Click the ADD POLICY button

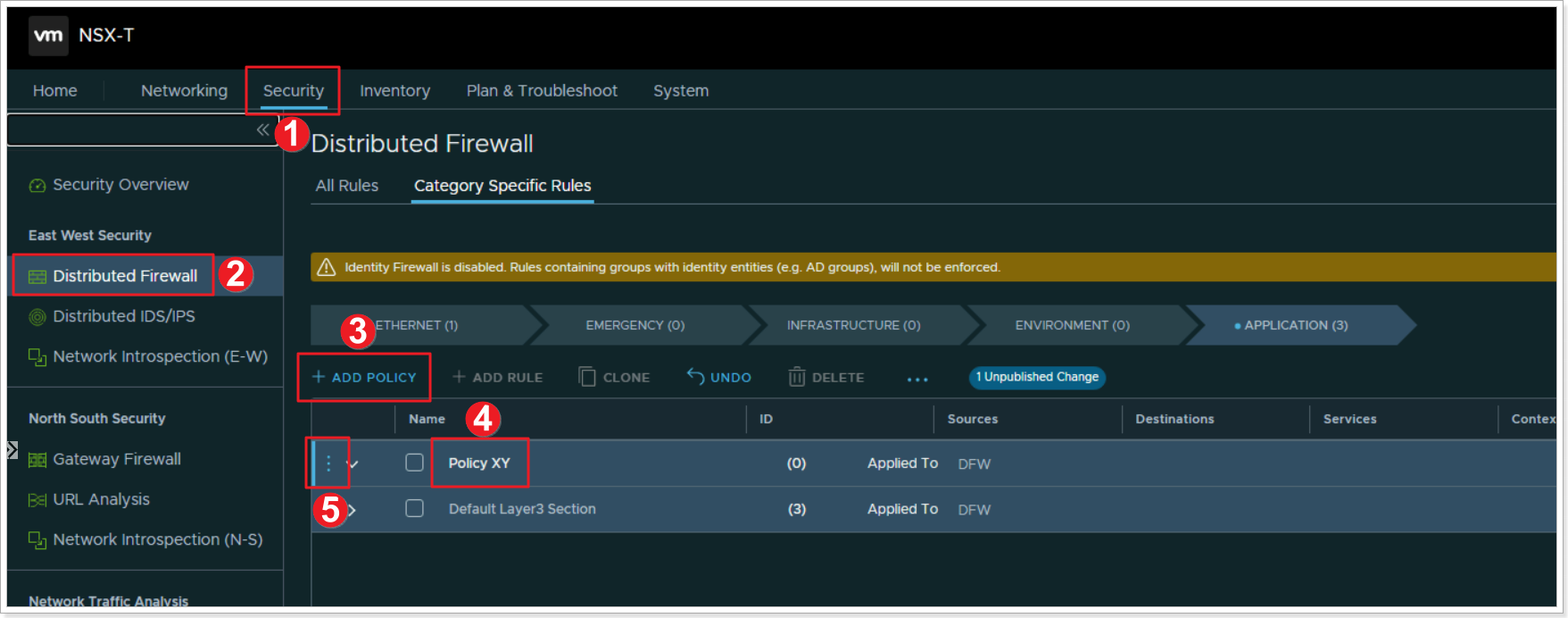pos(364,378)
